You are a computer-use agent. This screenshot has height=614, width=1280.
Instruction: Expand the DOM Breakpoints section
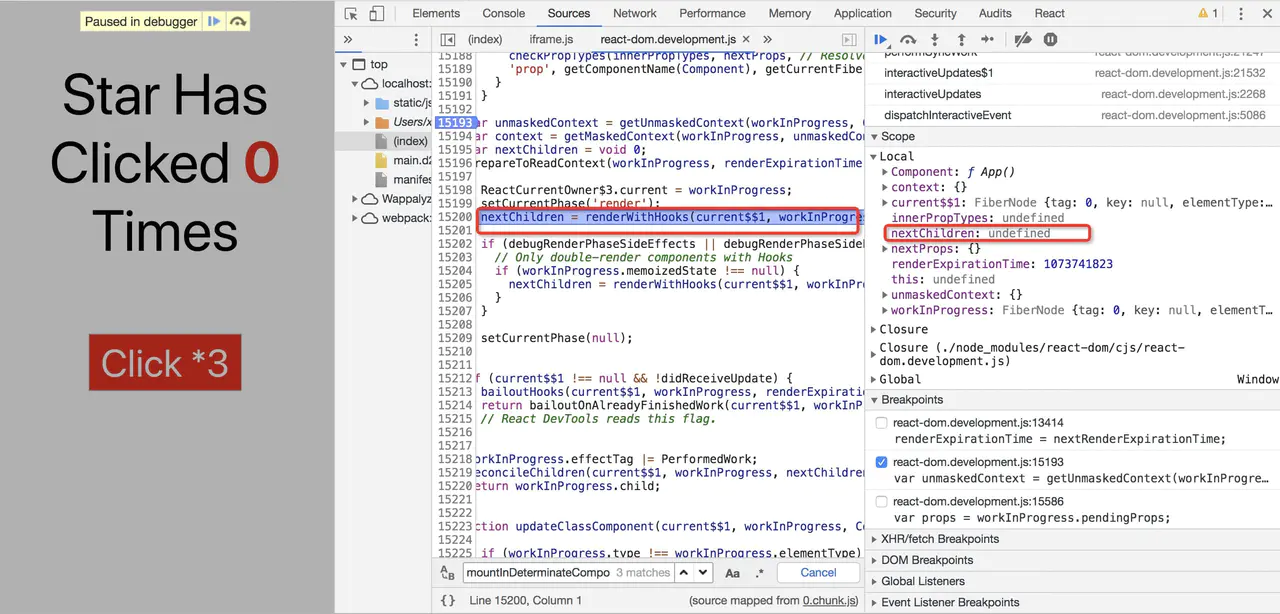(x=927, y=560)
